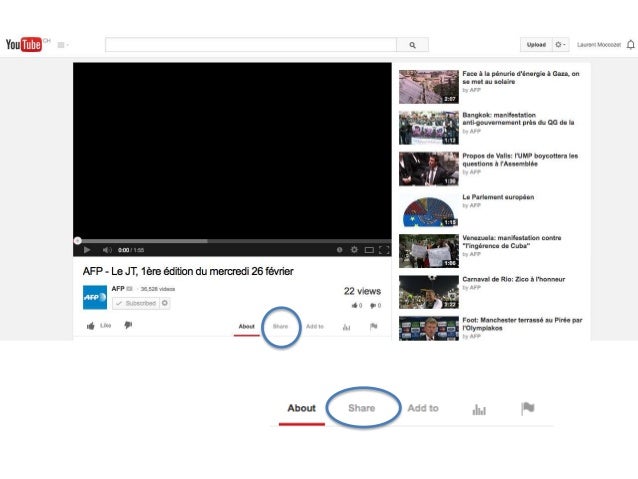
Task: Open the Gaza solar energy video thumbnail
Action: (428, 87)
